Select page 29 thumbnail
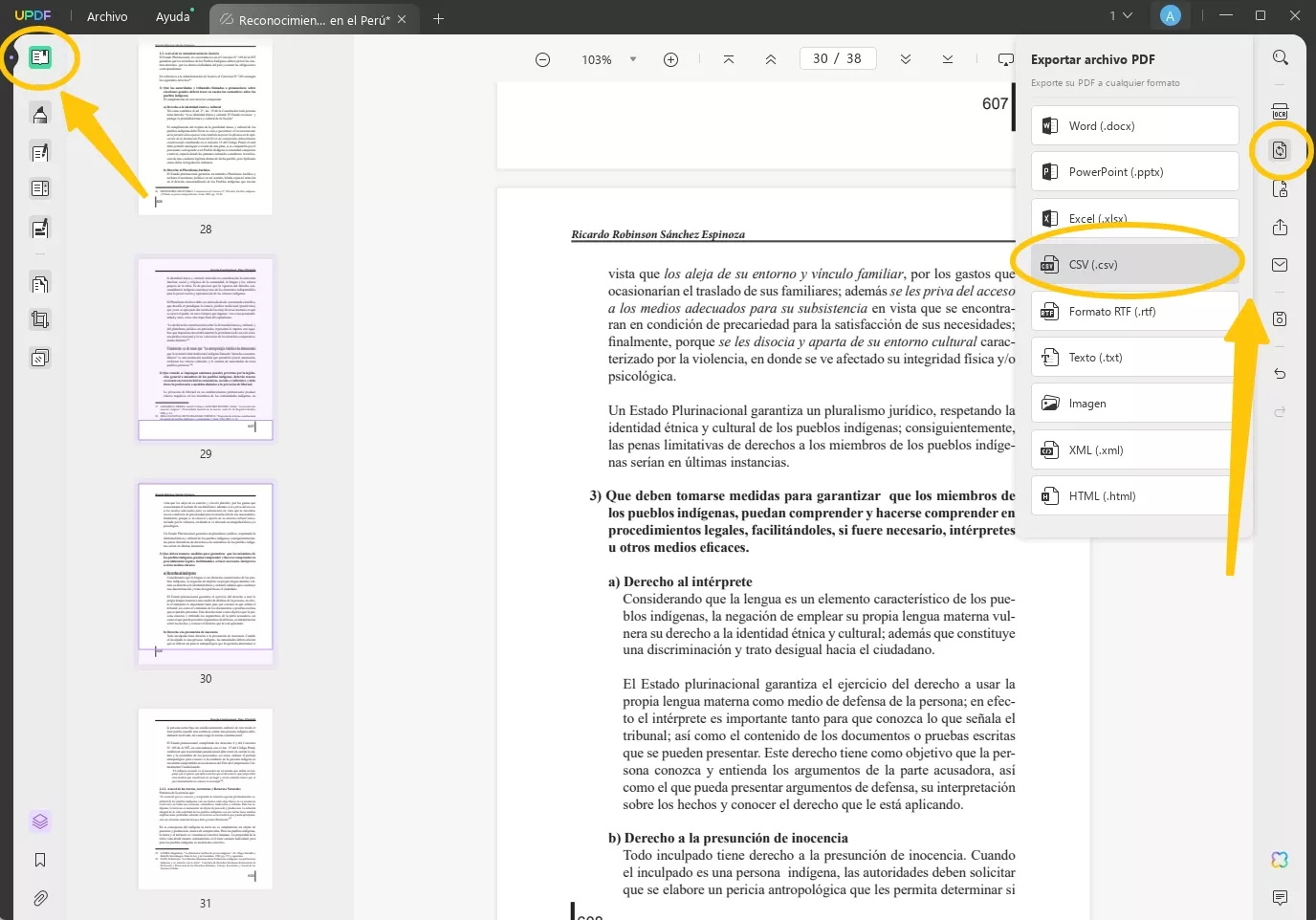Viewport: 1316px width, 920px height. [x=206, y=349]
